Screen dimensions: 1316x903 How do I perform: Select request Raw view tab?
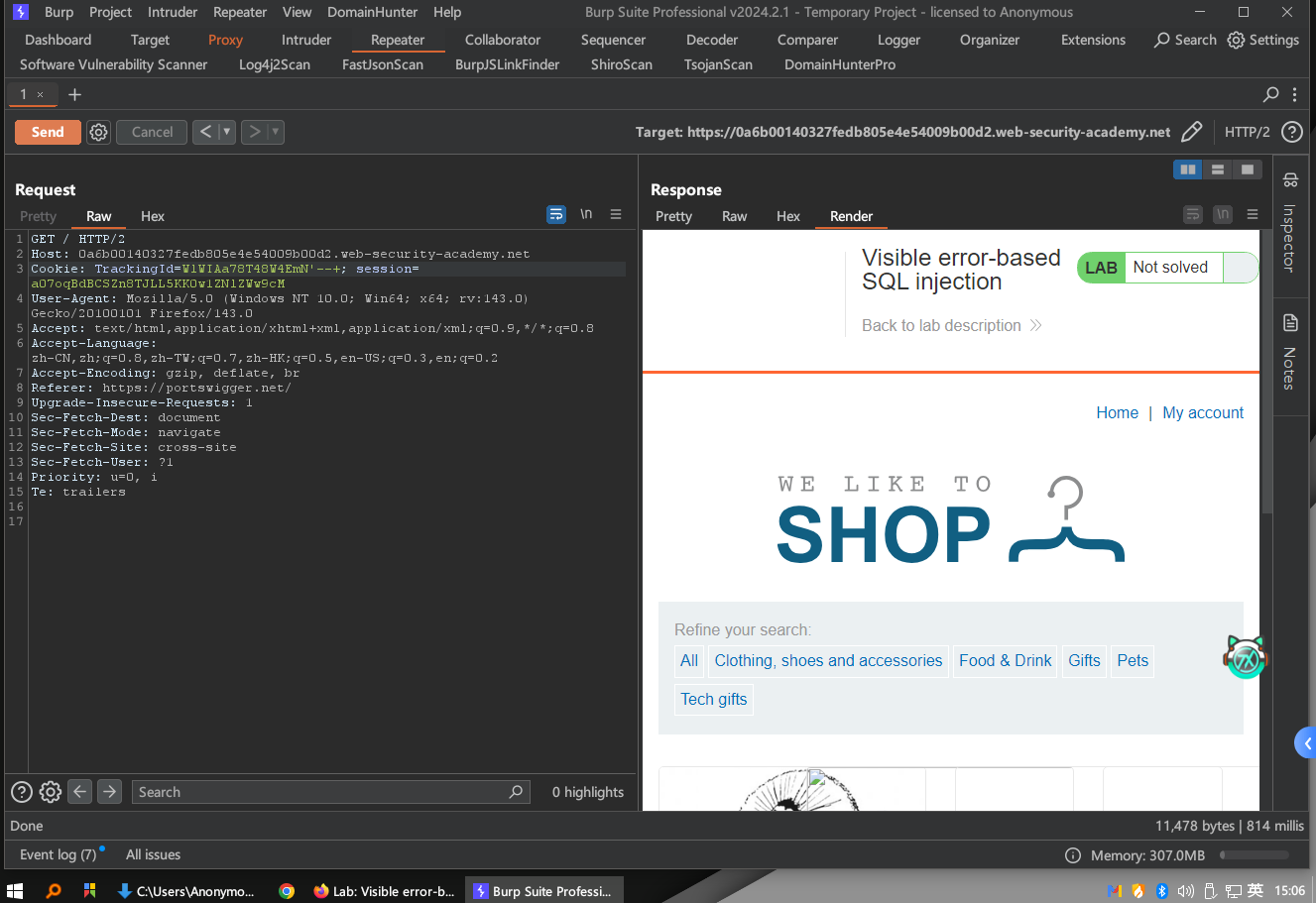(98, 216)
